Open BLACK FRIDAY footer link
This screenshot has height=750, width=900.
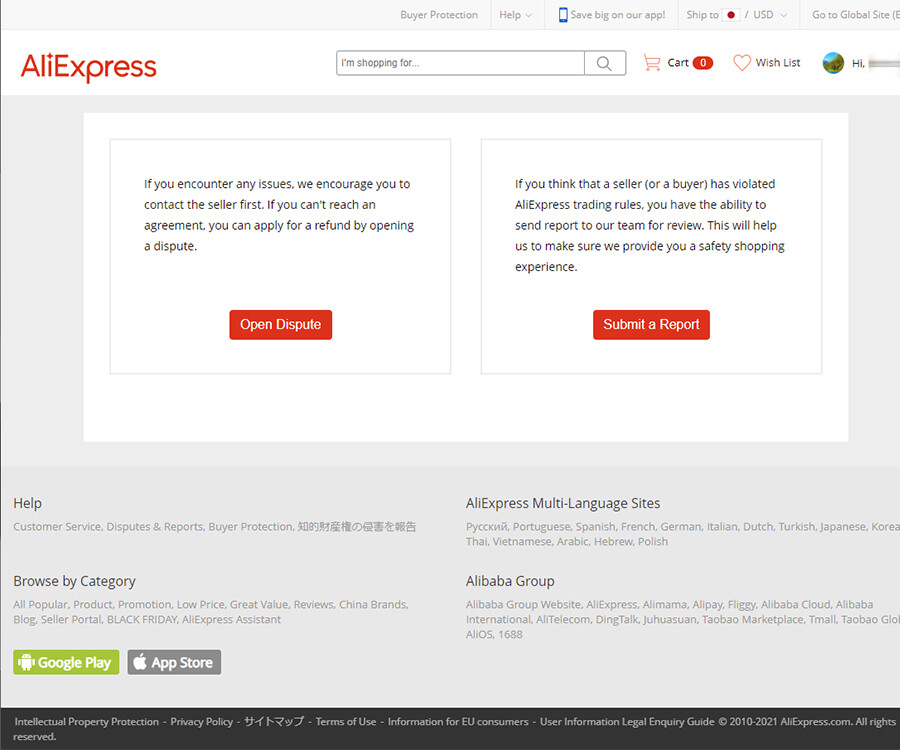(142, 620)
